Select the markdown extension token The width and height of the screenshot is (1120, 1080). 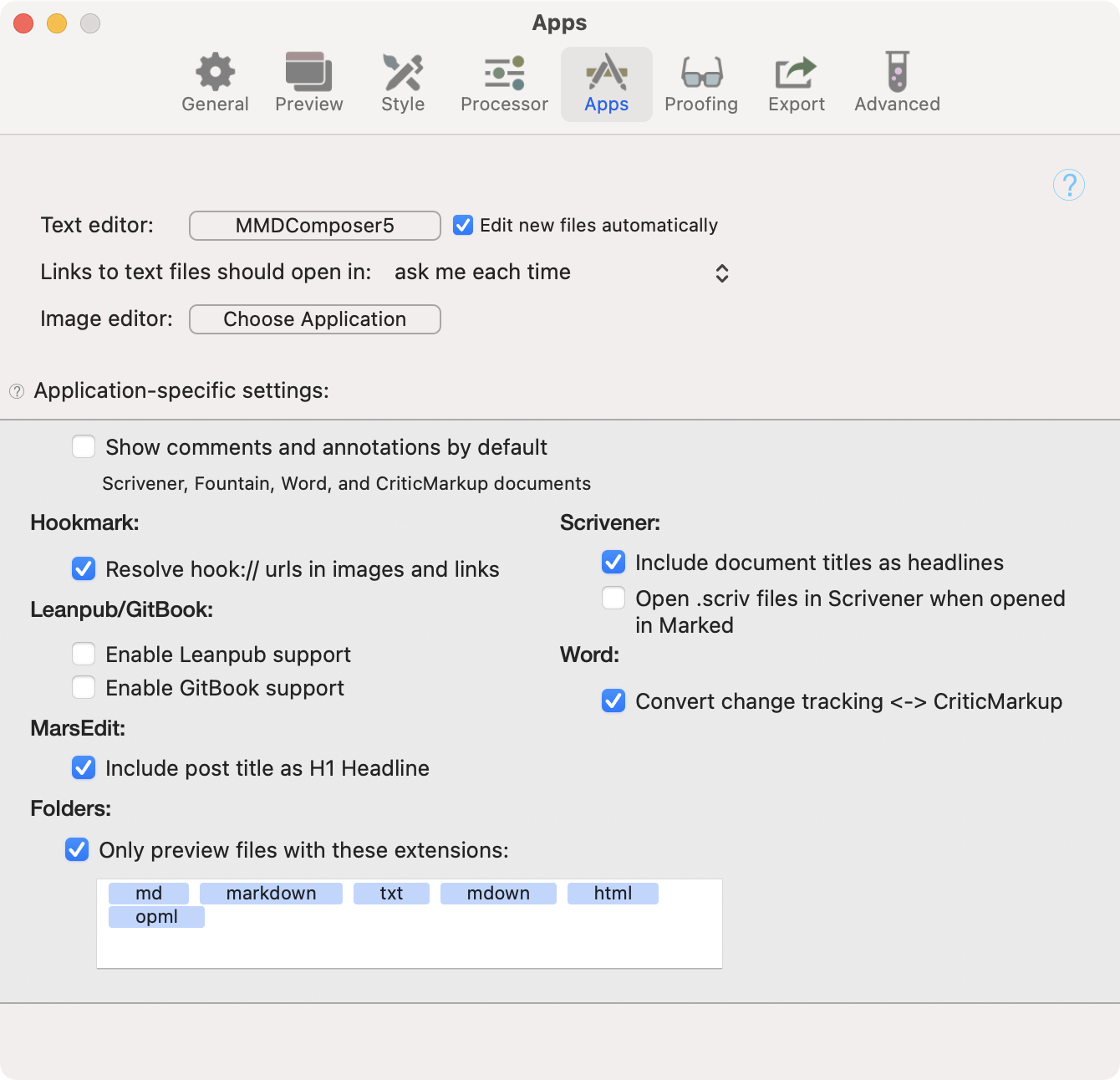tap(271, 894)
